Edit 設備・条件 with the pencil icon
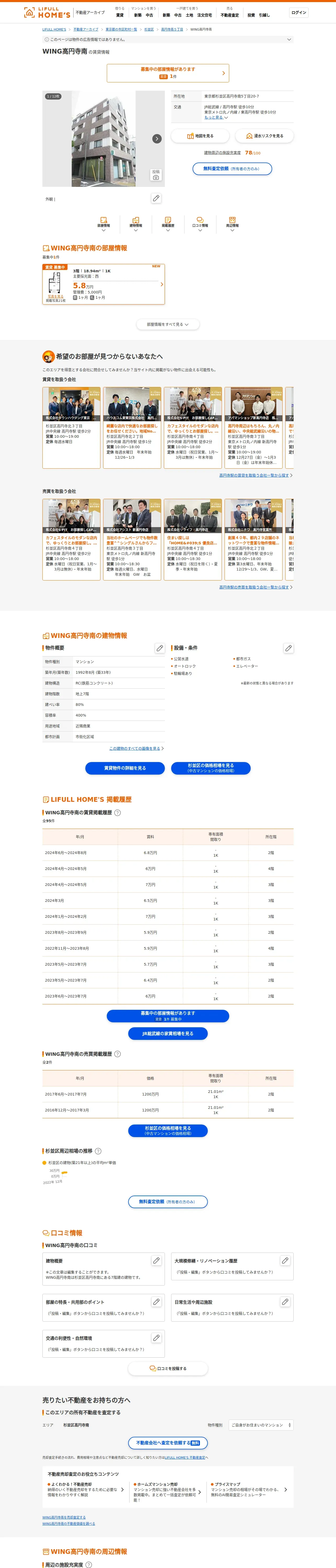Image resolution: width=336 pixels, height=1568 pixels. (288, 648)
